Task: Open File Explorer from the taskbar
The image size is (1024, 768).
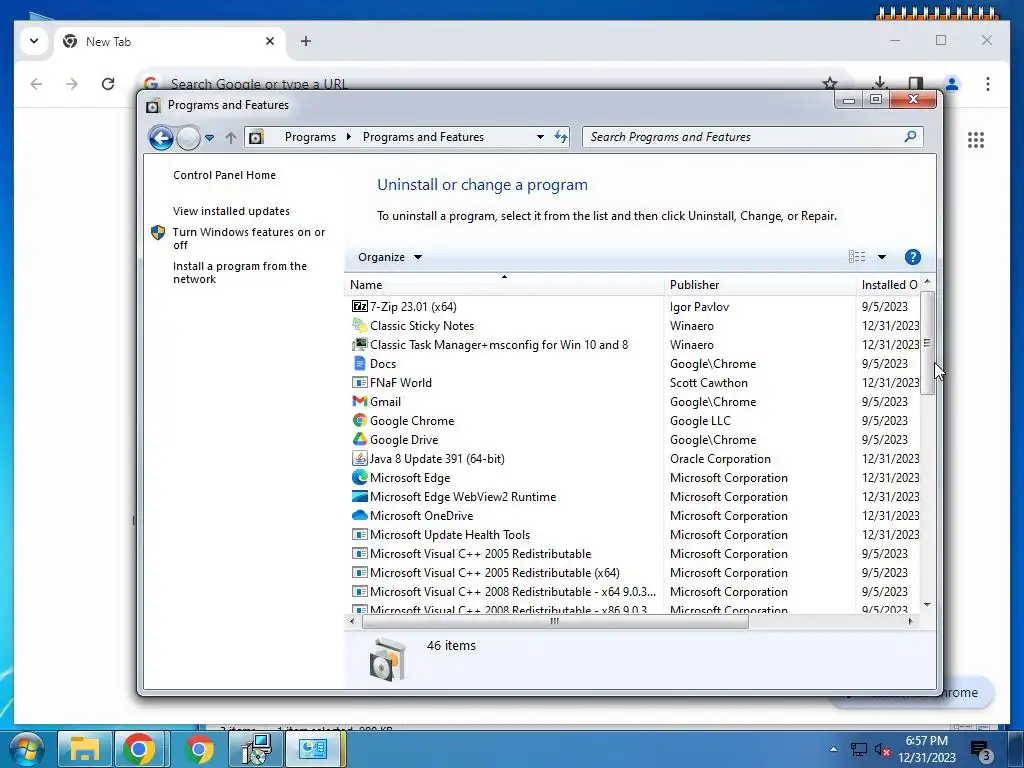Action: click(x=85, y=749)
